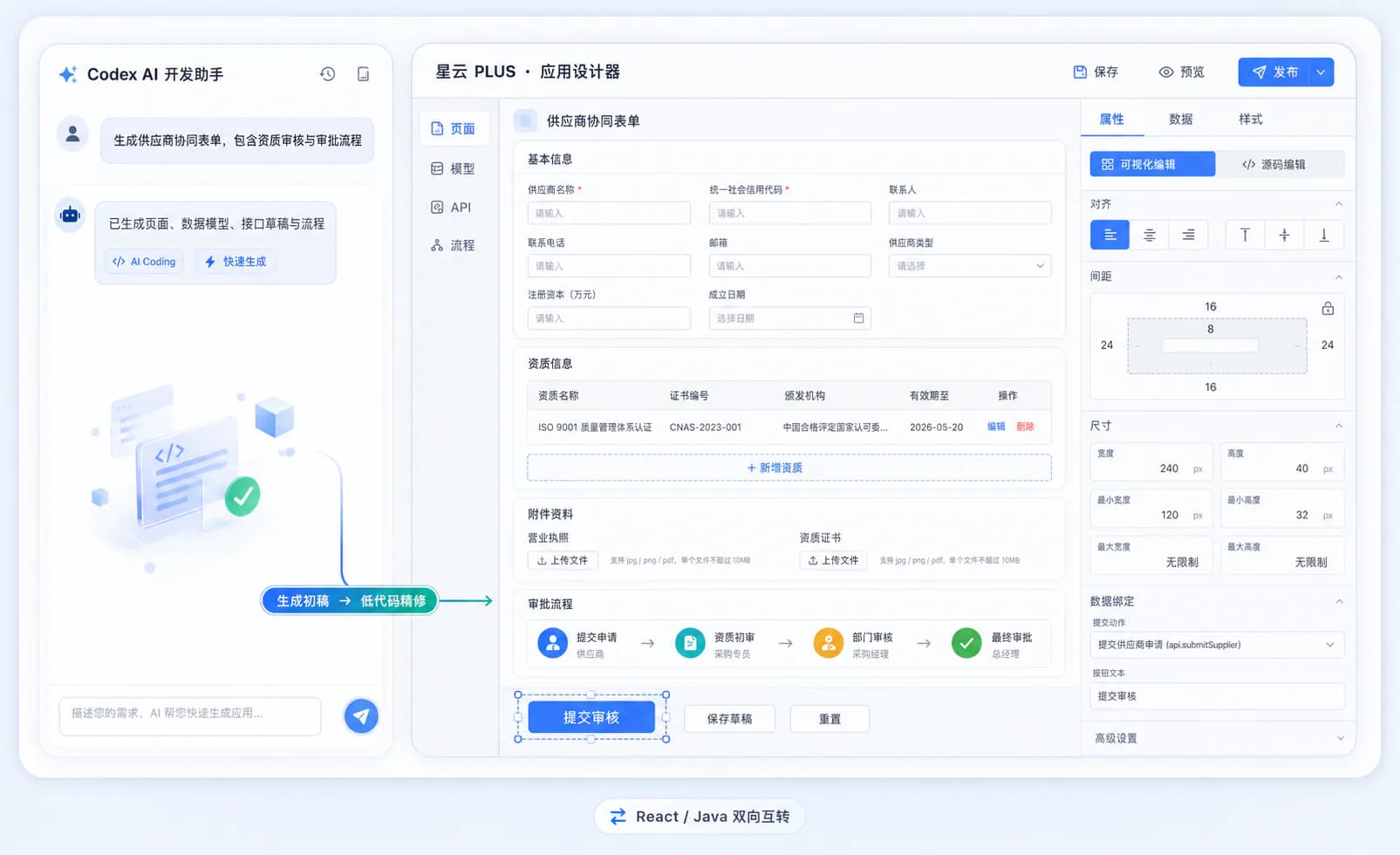Image resolution: width=1400 pixels, height=855 pixels.
Task: Select 可视化编辑 mode
Action: (1152, 164)
